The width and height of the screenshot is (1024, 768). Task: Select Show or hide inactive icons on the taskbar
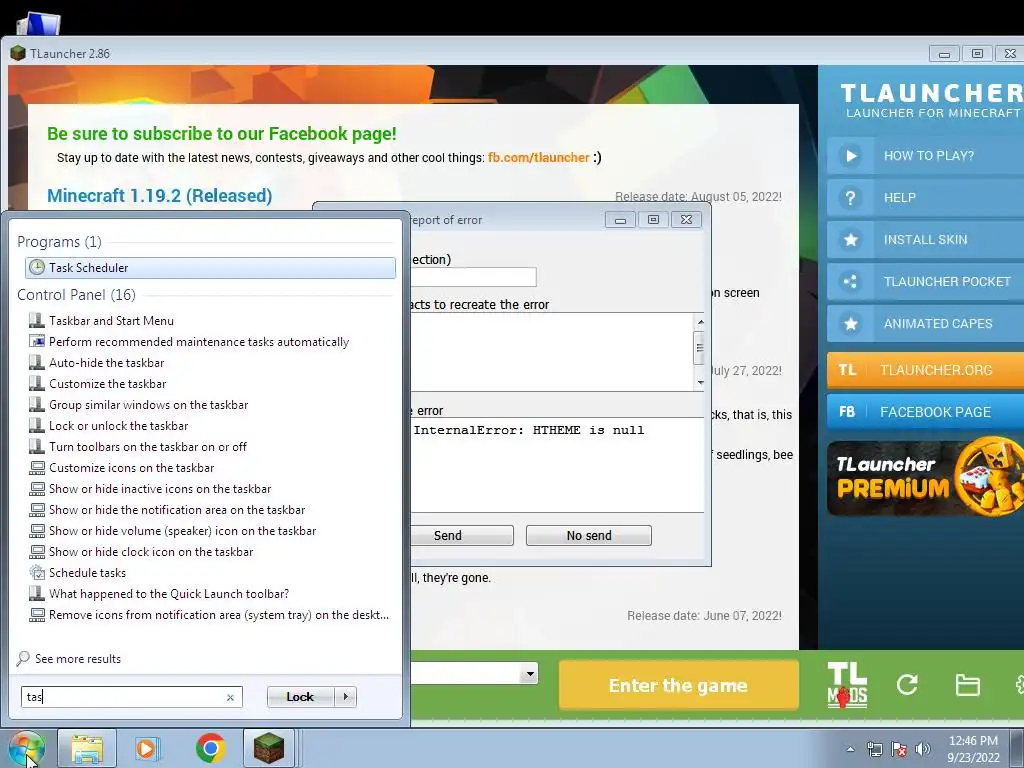tap(160, 488)
